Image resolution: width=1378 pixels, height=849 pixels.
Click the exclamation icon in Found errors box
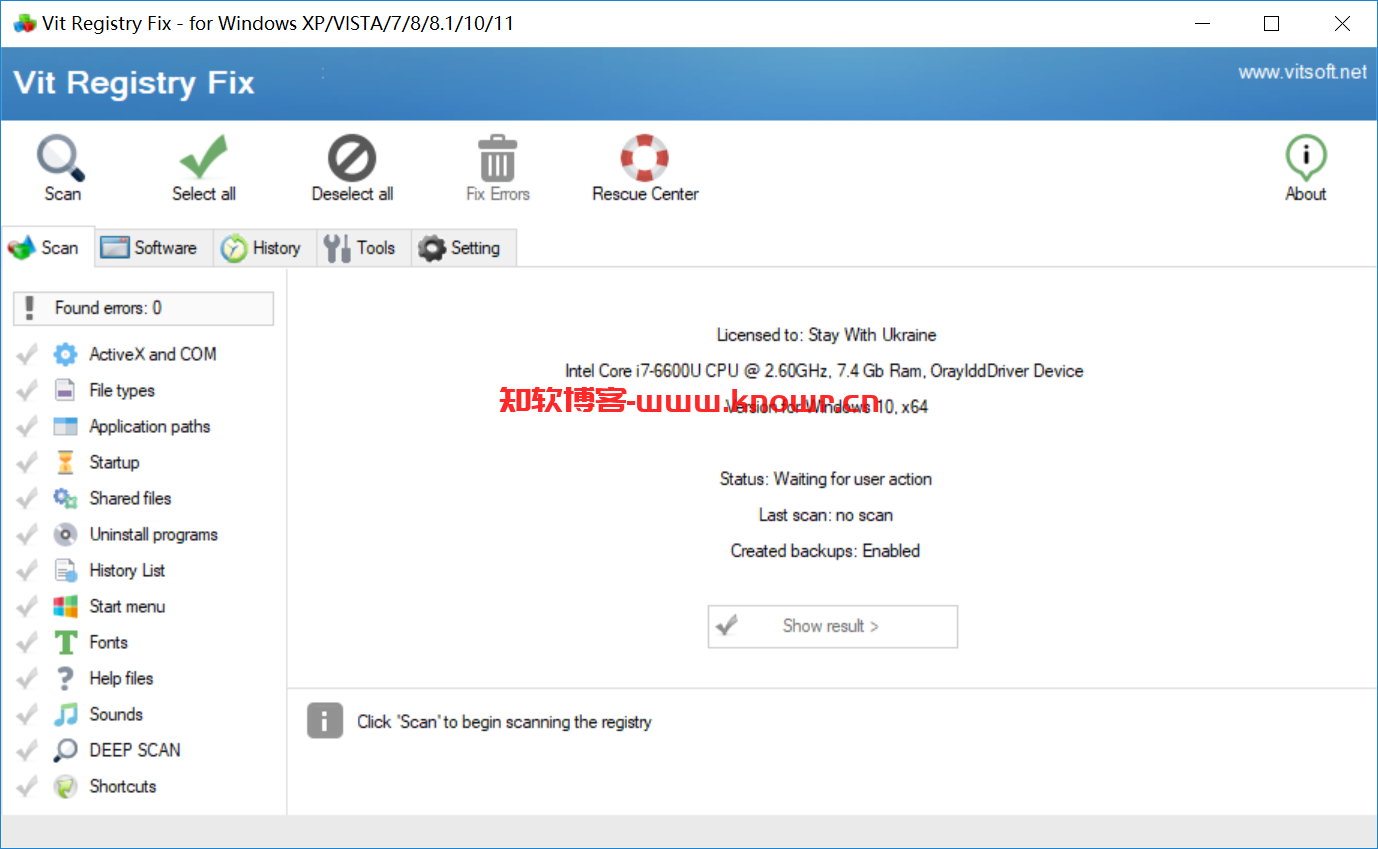click(29, 308)
